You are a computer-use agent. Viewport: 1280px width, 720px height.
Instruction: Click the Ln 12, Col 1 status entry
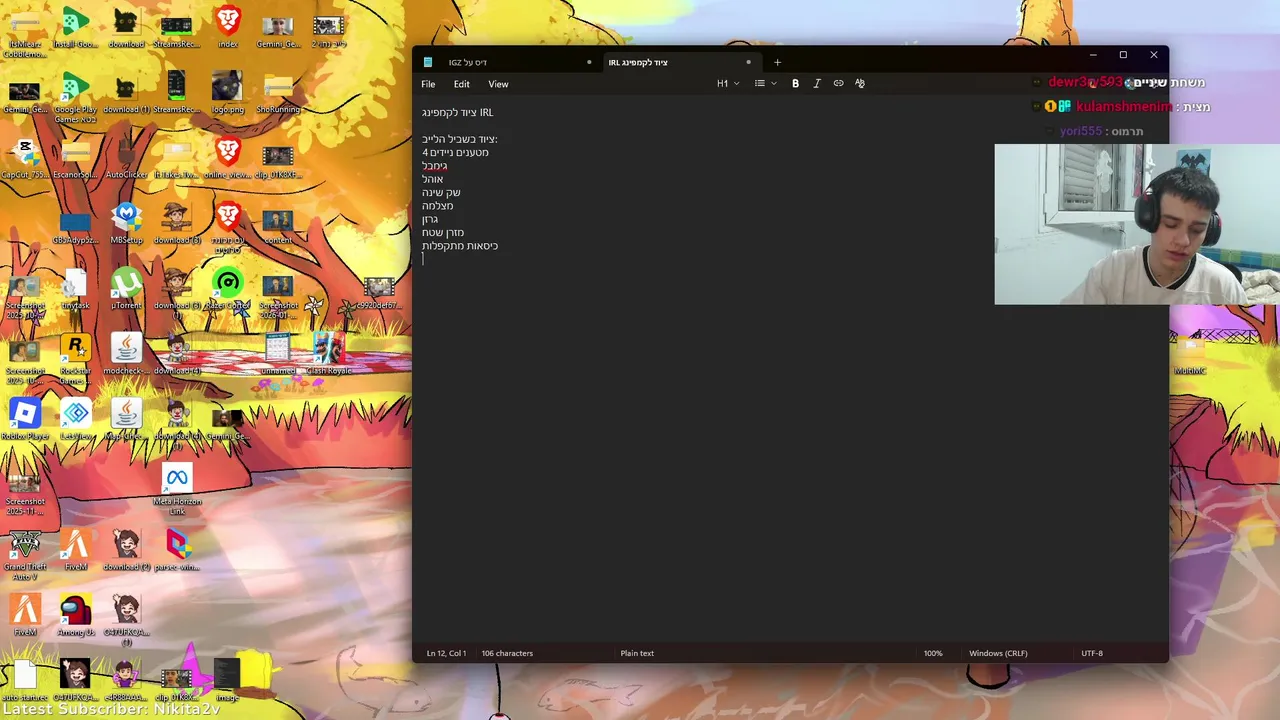point(446,653)
